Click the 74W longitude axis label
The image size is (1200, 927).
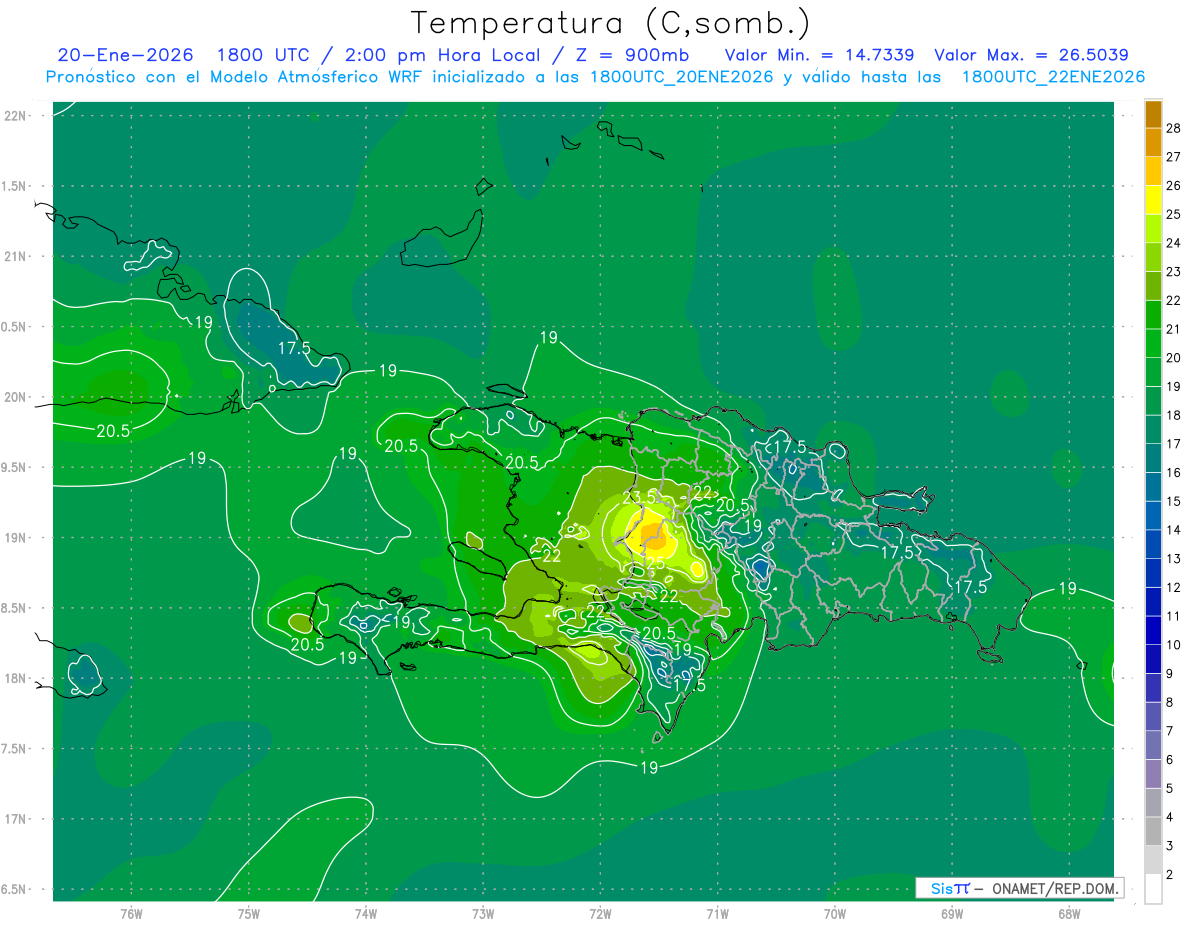(366, 914)
